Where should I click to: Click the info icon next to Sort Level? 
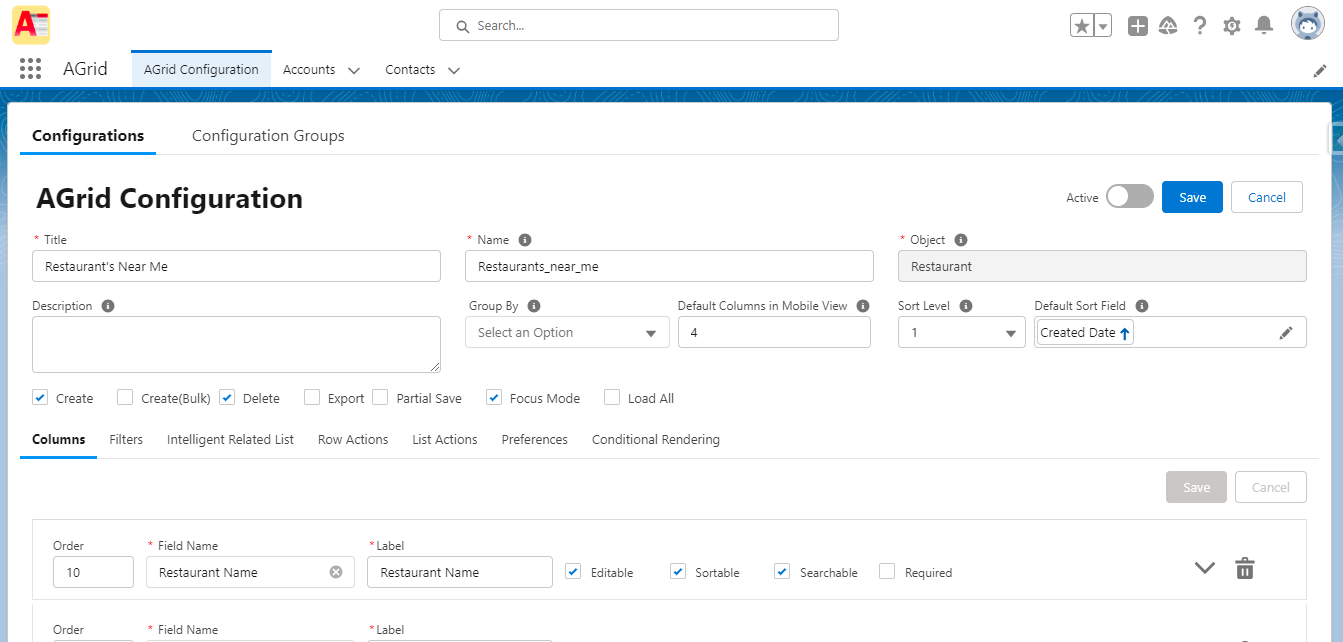966,306
